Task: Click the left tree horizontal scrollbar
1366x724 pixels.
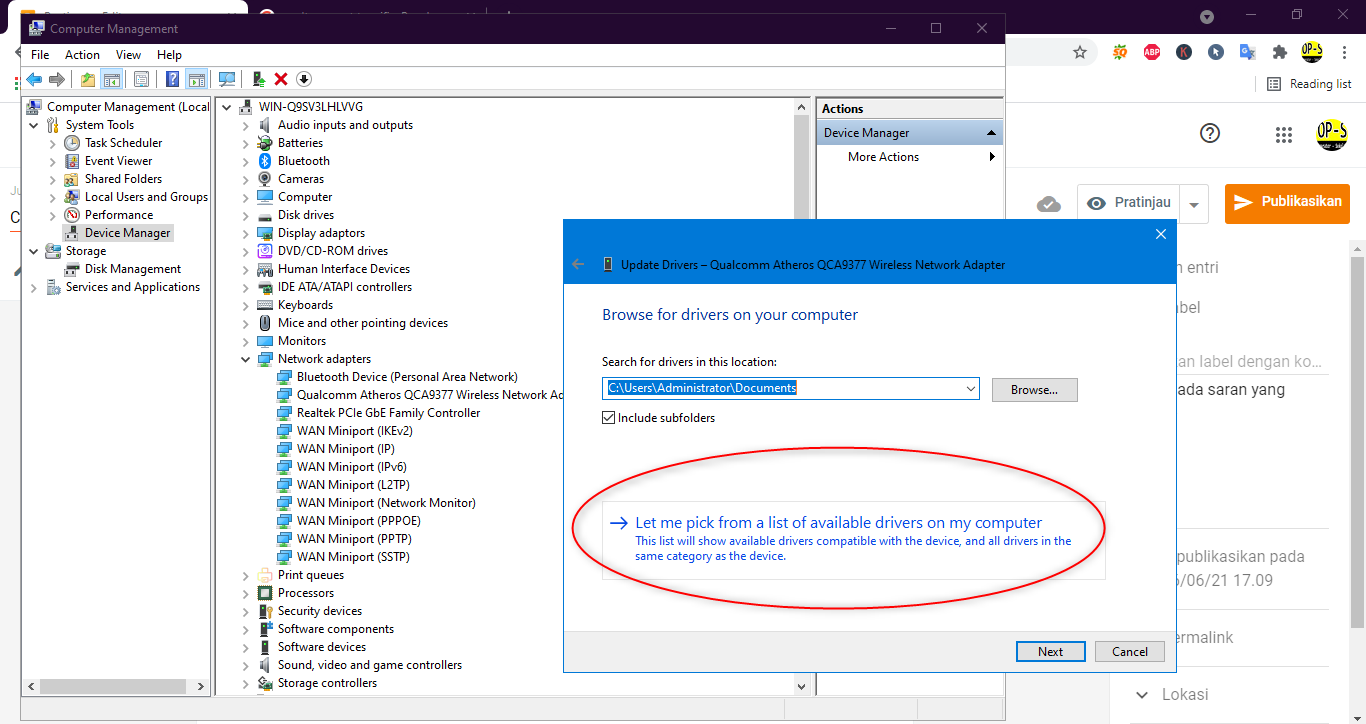Action: click(115, 686)
